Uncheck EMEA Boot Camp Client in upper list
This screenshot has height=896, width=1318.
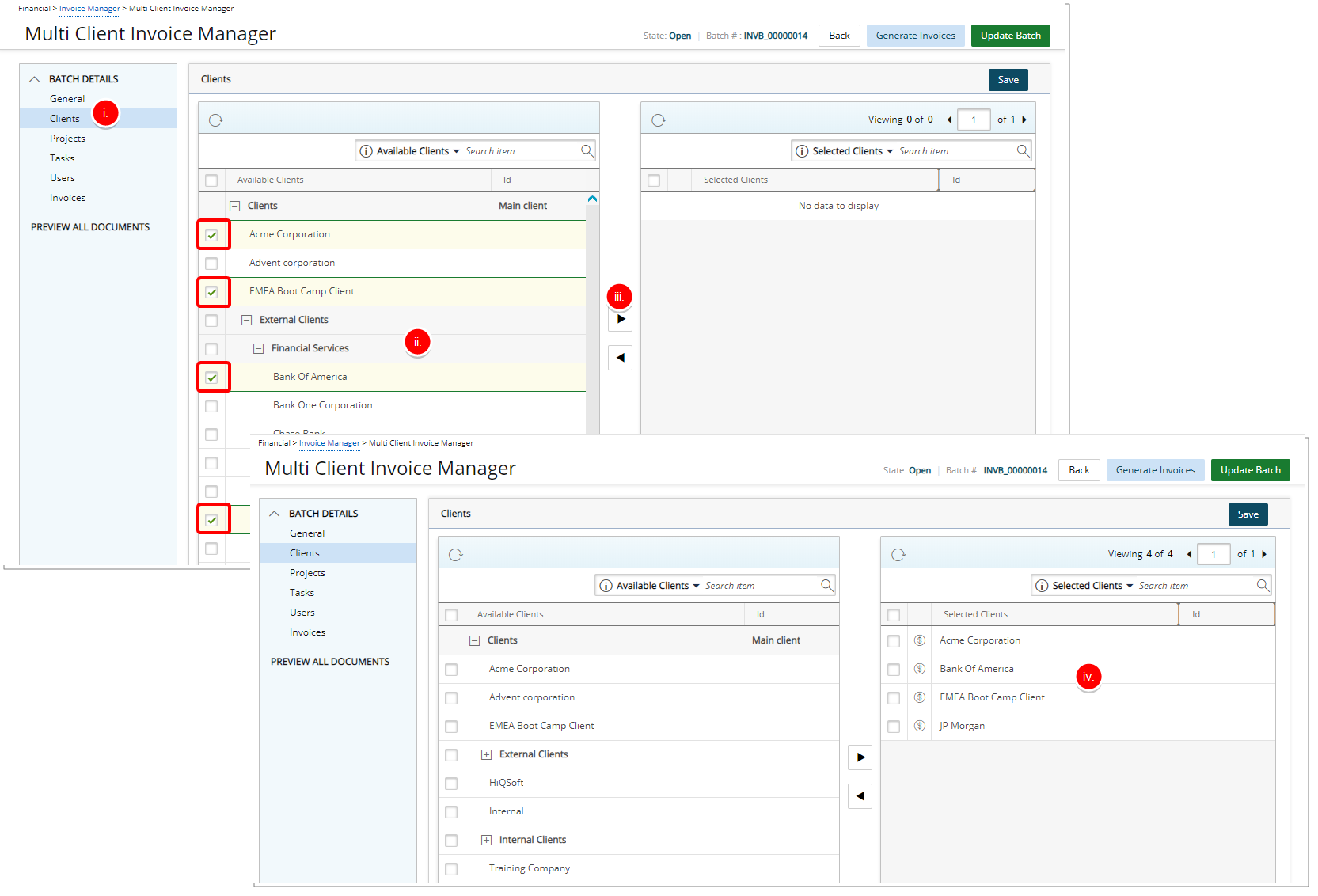coord(211,292)
